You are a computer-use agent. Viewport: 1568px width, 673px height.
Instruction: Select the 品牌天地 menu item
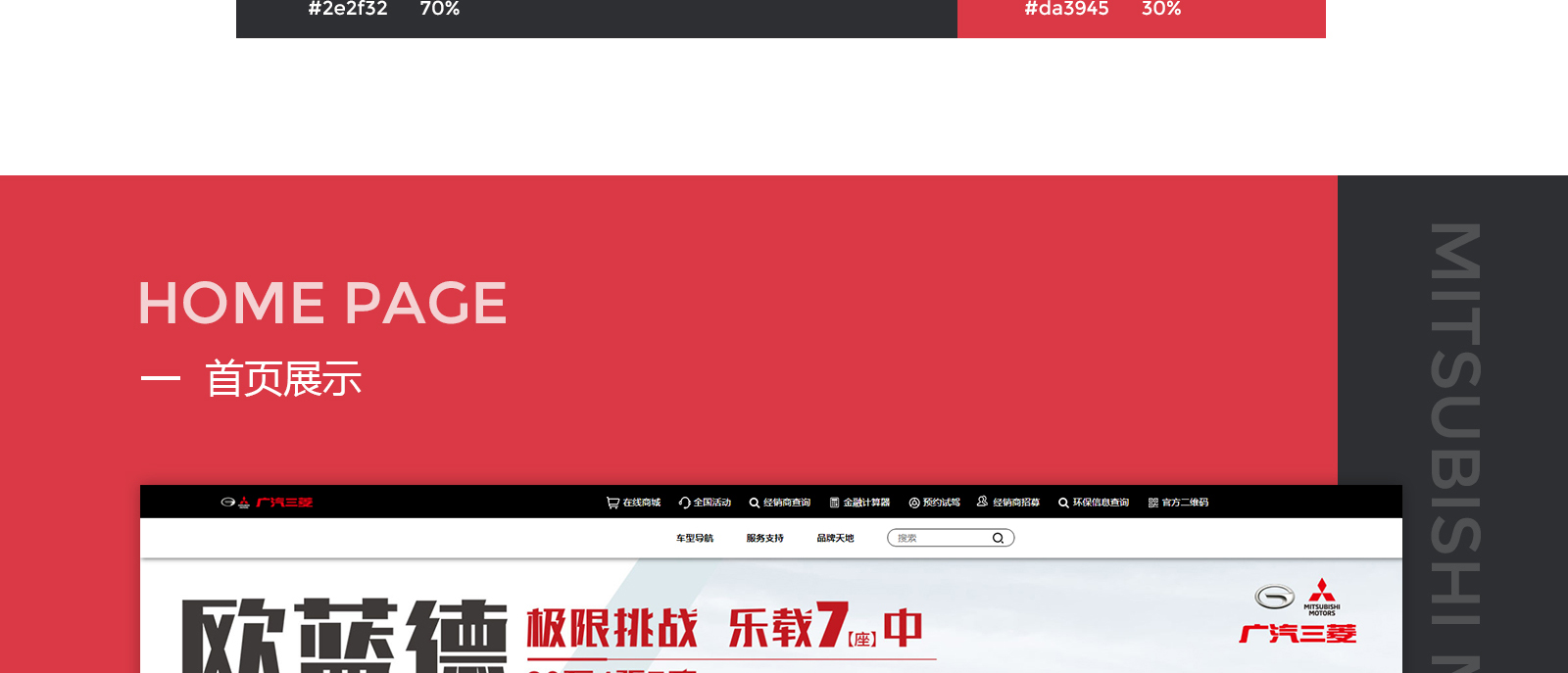coord(836,538)
